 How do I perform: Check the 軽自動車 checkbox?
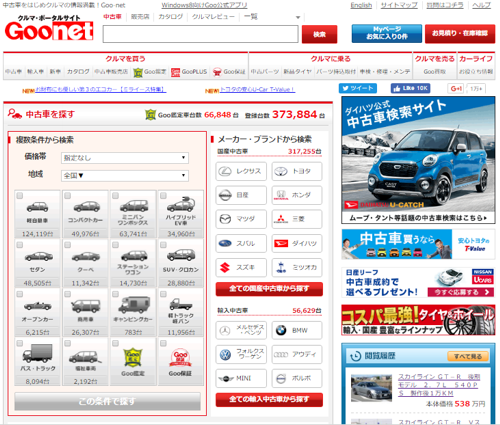tap(20, 196)
